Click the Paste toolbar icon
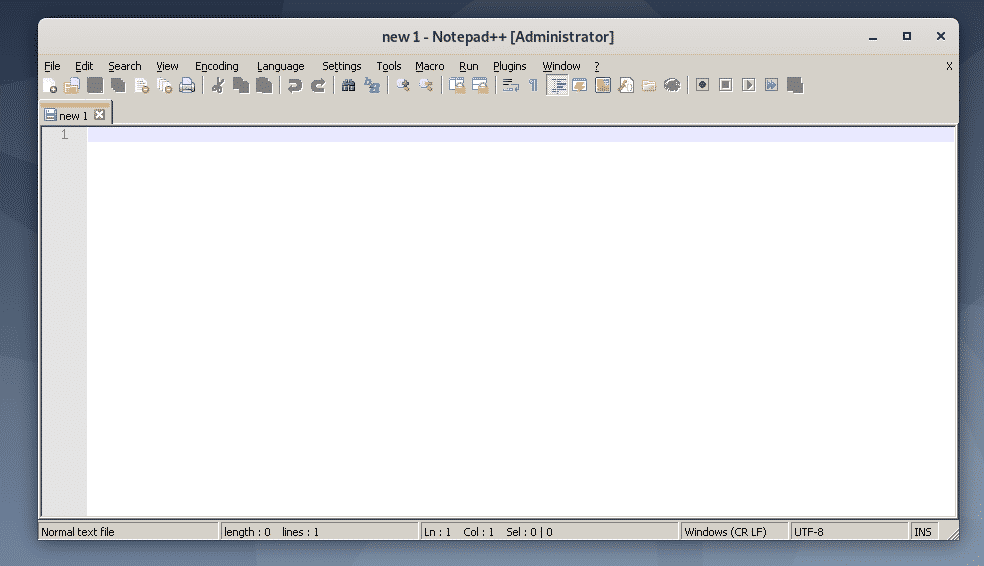This screenshot has width=984, height=566. pyautogui.click(x=264, y=85)
